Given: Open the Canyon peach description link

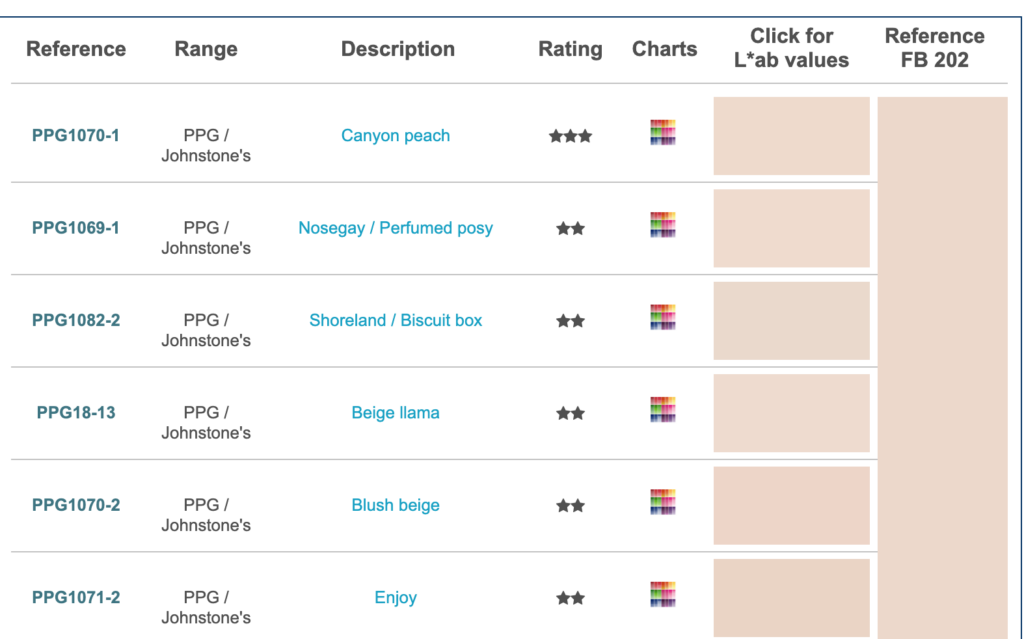Looking at the screenshot, I should [x=395, y=136].
